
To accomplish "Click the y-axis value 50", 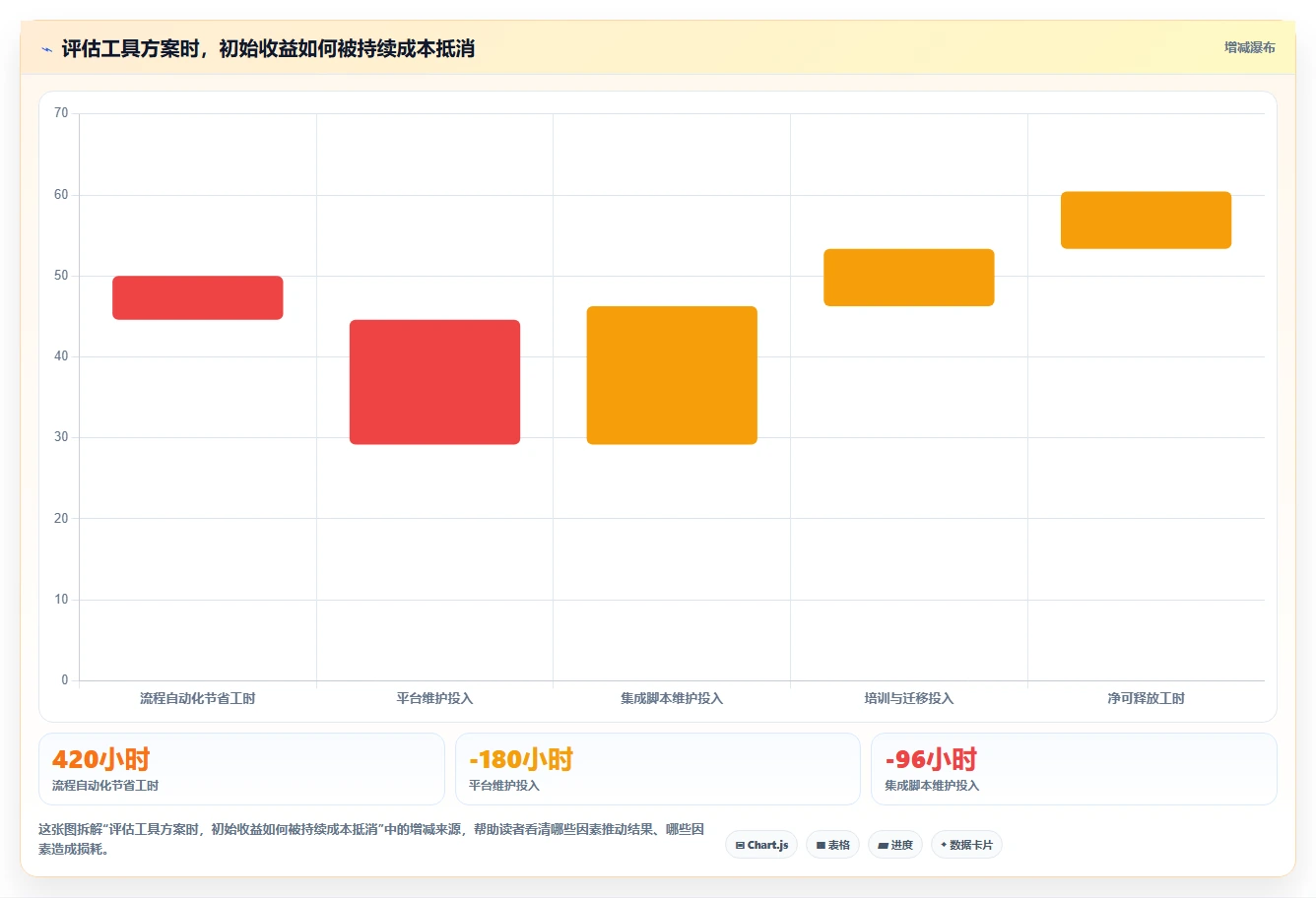I will (61, 276).
